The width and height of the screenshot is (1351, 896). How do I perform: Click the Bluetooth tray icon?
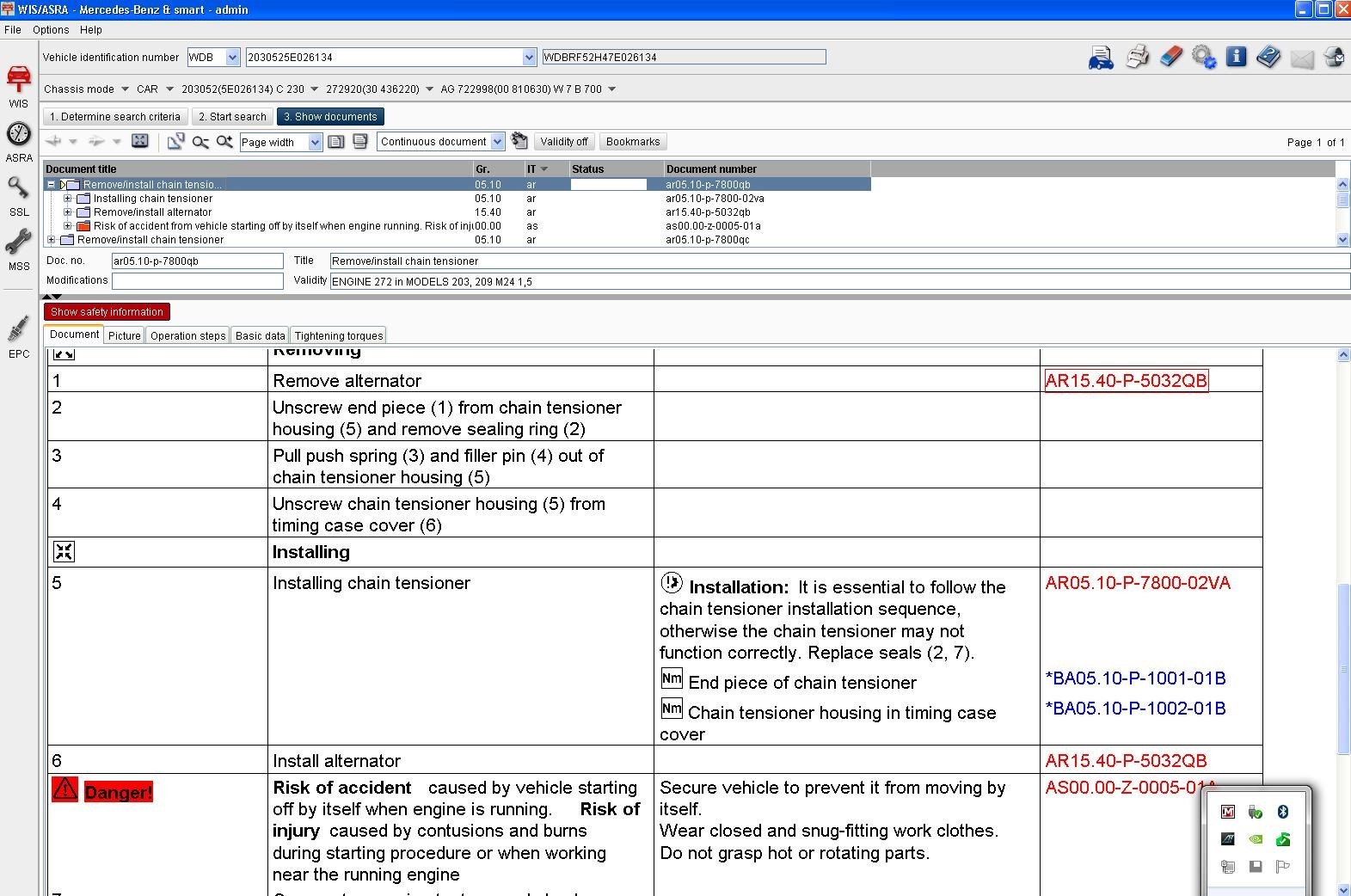[x=1282, y=812]
